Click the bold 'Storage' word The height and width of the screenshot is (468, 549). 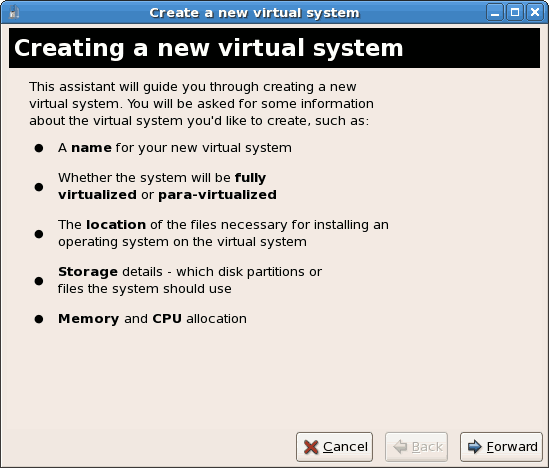click(x=88, y=272)
